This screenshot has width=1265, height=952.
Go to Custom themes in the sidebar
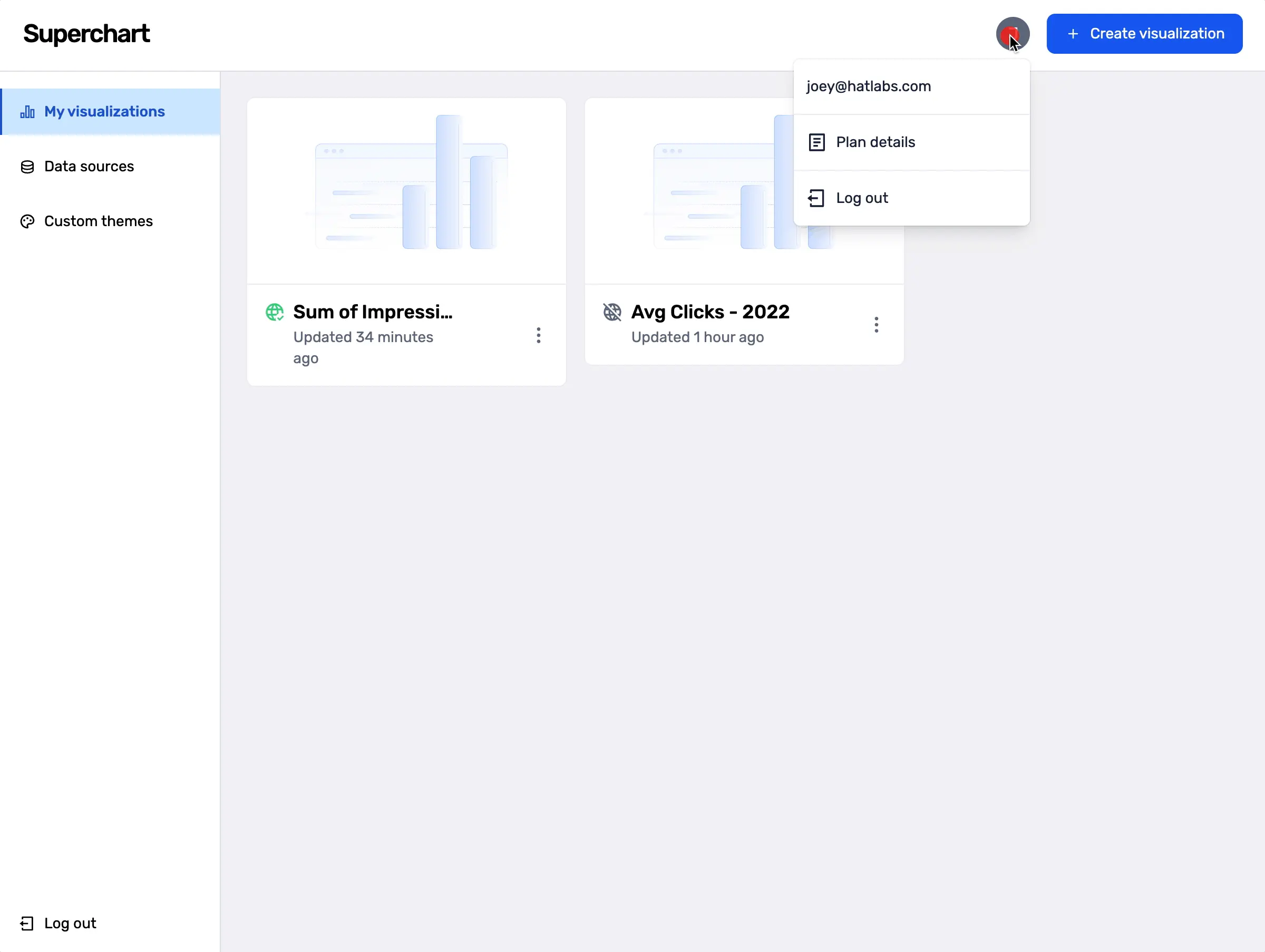pos(110,221)
